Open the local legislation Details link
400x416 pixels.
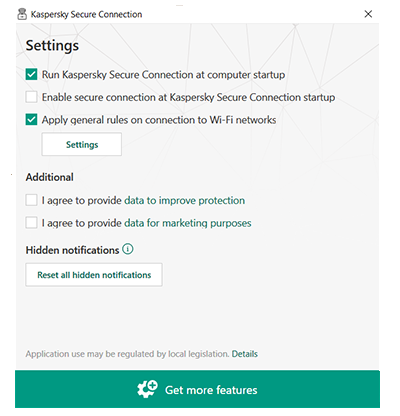click(x=245, y=354)
